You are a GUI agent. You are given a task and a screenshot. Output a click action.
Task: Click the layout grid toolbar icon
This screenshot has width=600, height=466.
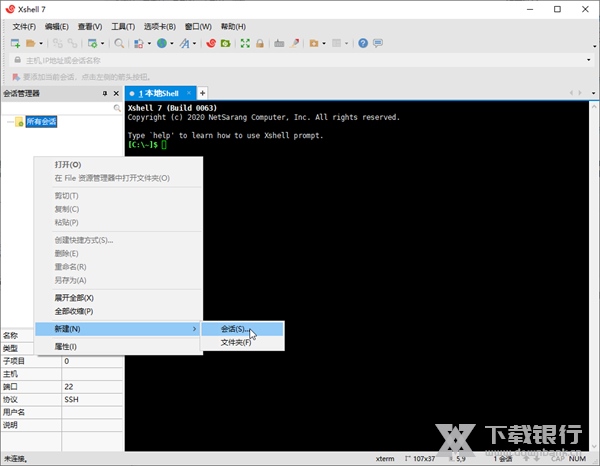[336, 43]
